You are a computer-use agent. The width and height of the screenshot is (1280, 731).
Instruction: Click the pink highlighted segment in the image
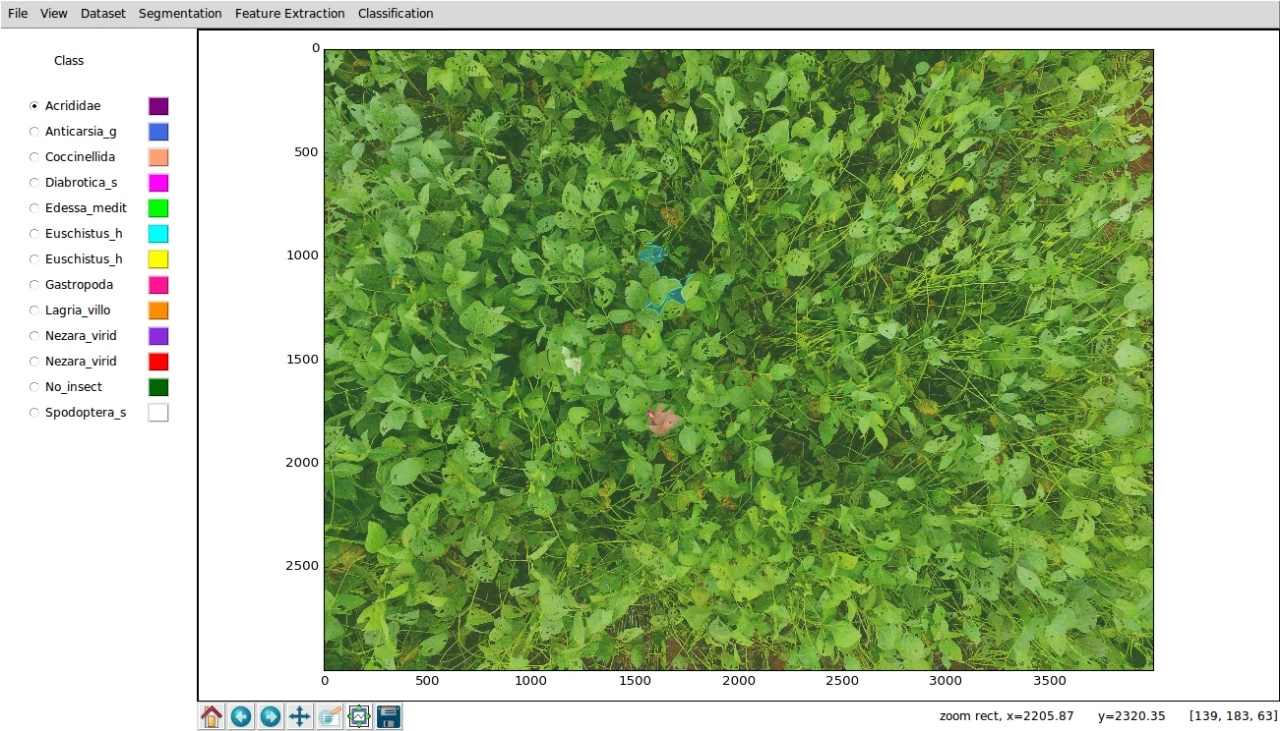click(x=663, y=420)
